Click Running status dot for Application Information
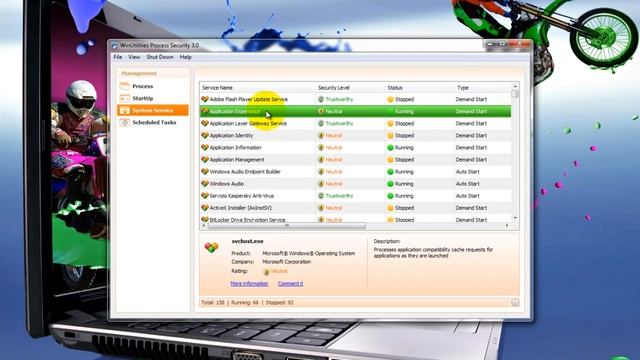The height and width of the screenshot is (360, 640). (390, 147)
